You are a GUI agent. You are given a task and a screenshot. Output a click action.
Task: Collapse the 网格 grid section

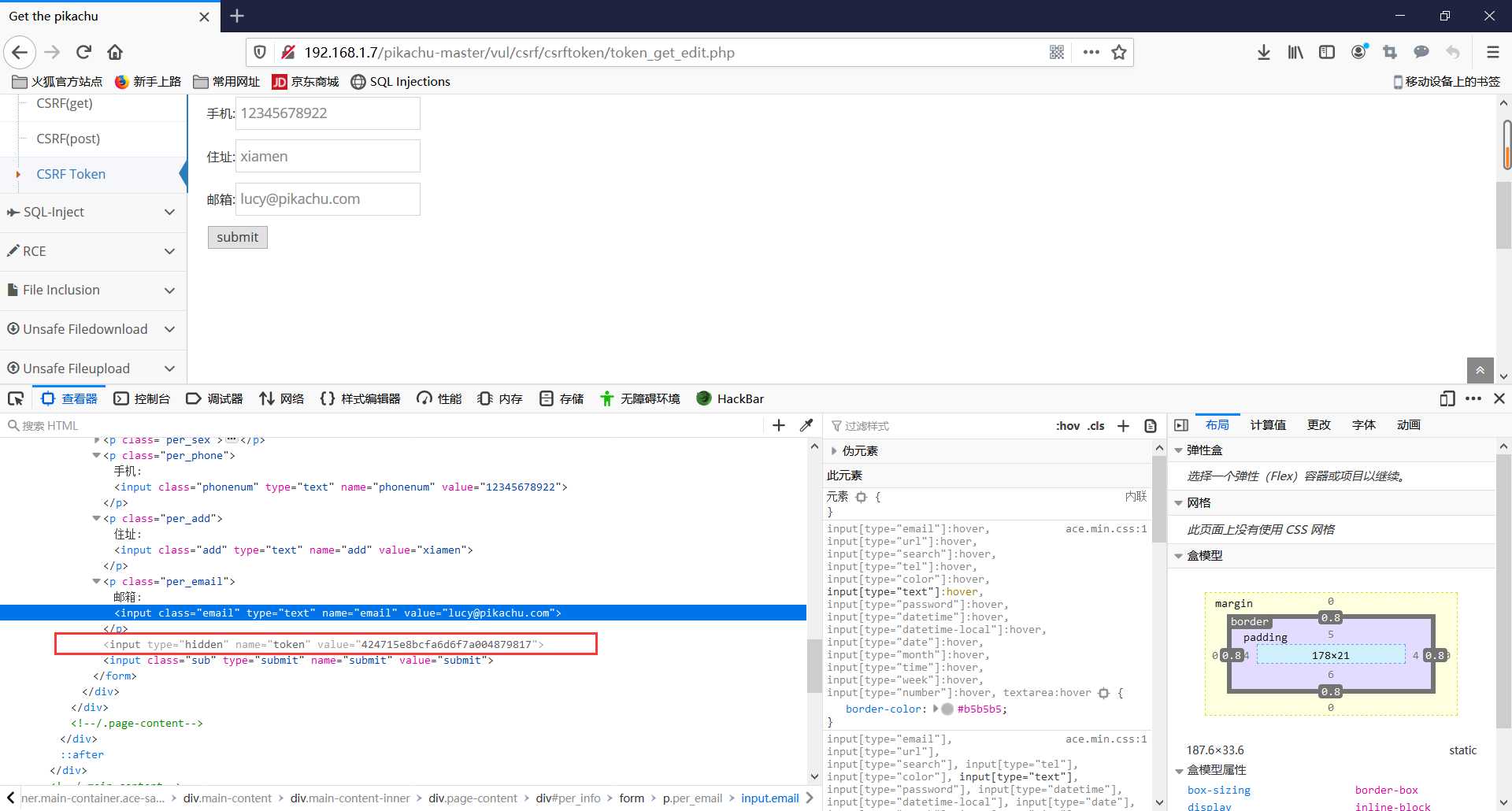(1179, 503)
